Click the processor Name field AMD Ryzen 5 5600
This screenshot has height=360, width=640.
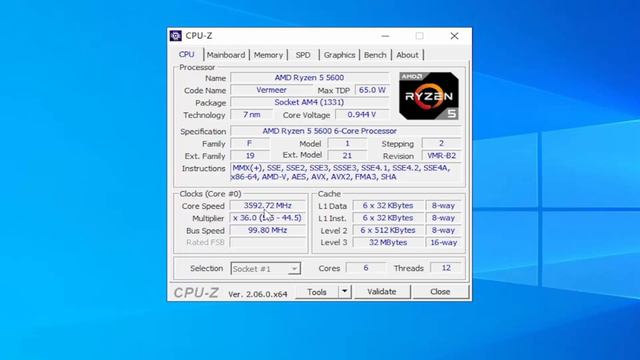click(x=309, y=78)
